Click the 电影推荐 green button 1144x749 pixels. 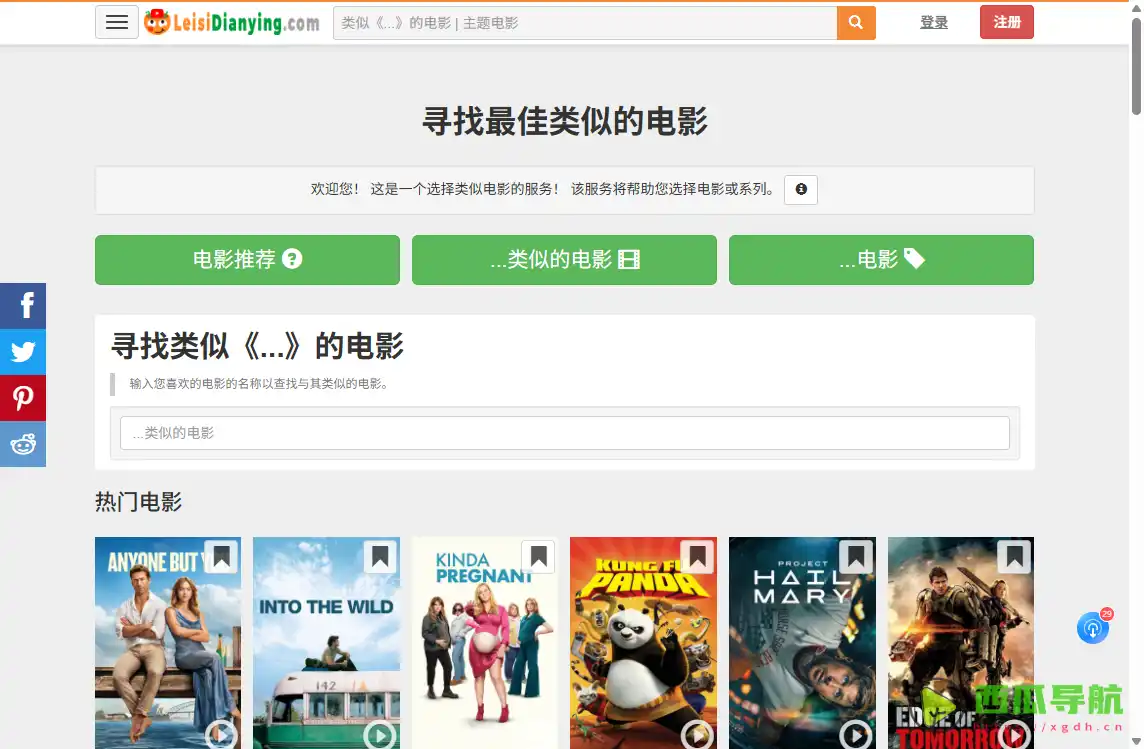(x=247, y=260)
